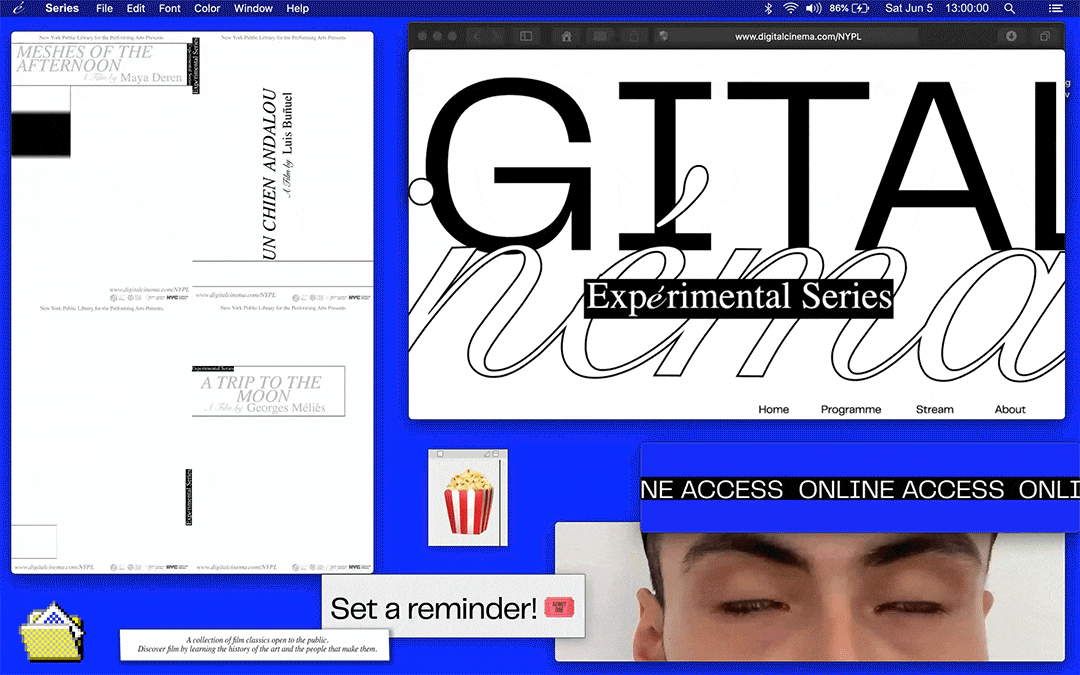Viewport: 1080px width, 675px height.
Task: Click the A Trip to the Moon title
Action: point(262,389)
